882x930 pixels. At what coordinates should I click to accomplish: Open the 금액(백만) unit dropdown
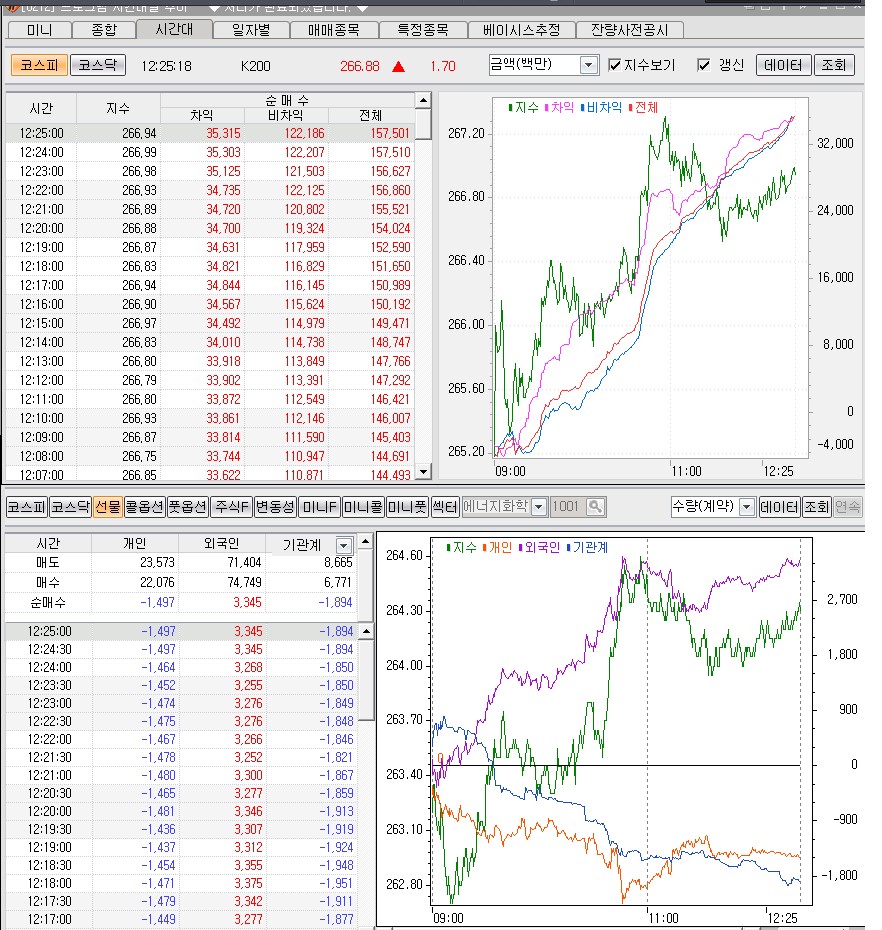589,65
